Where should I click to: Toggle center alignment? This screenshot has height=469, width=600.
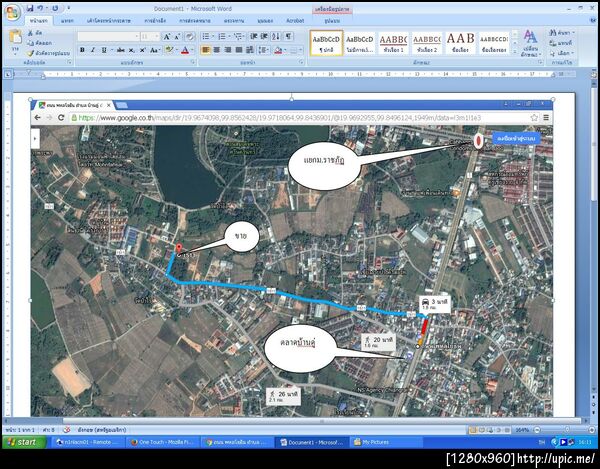217,50
